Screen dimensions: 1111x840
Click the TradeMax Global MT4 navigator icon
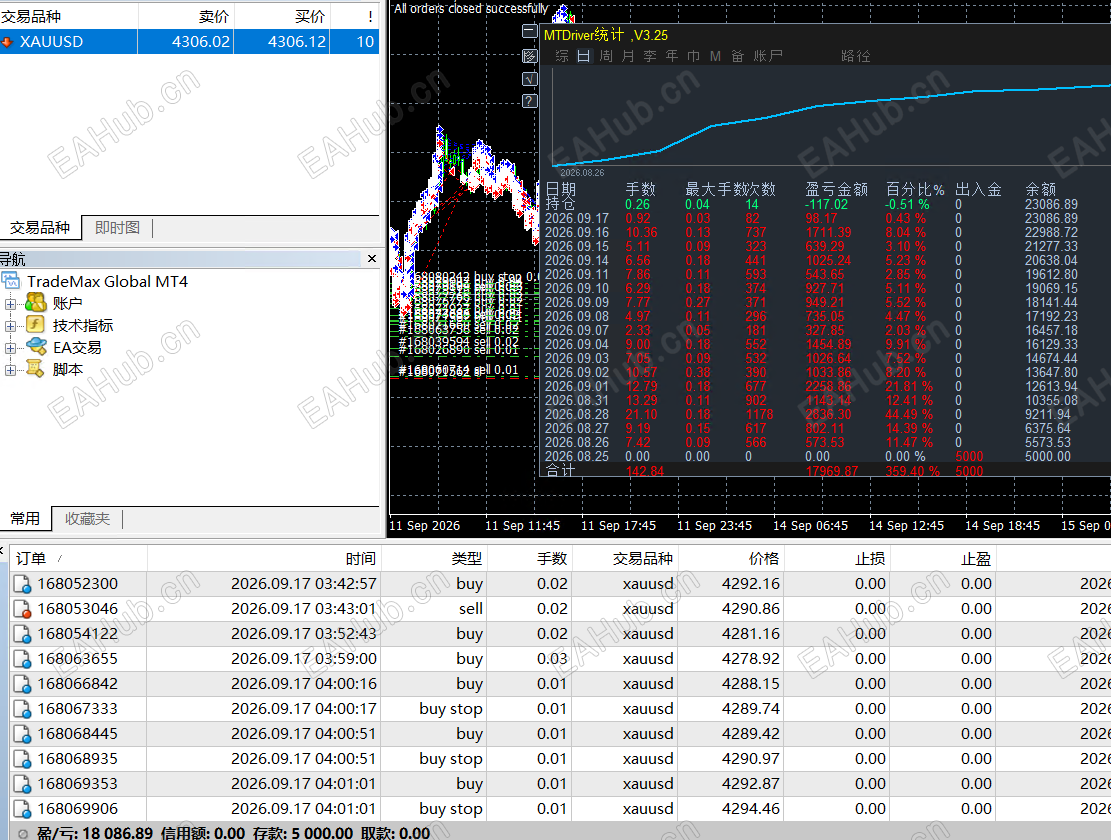(11, 281)
